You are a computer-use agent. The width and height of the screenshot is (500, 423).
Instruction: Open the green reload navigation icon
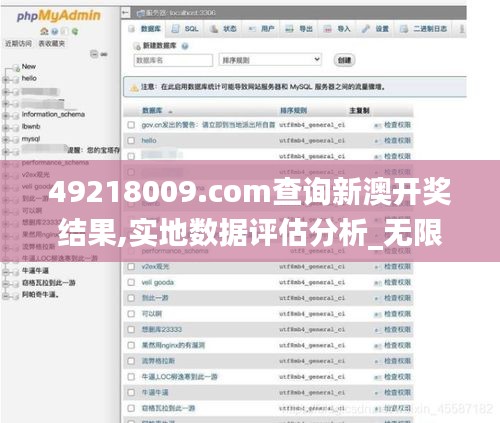(75, 31)
